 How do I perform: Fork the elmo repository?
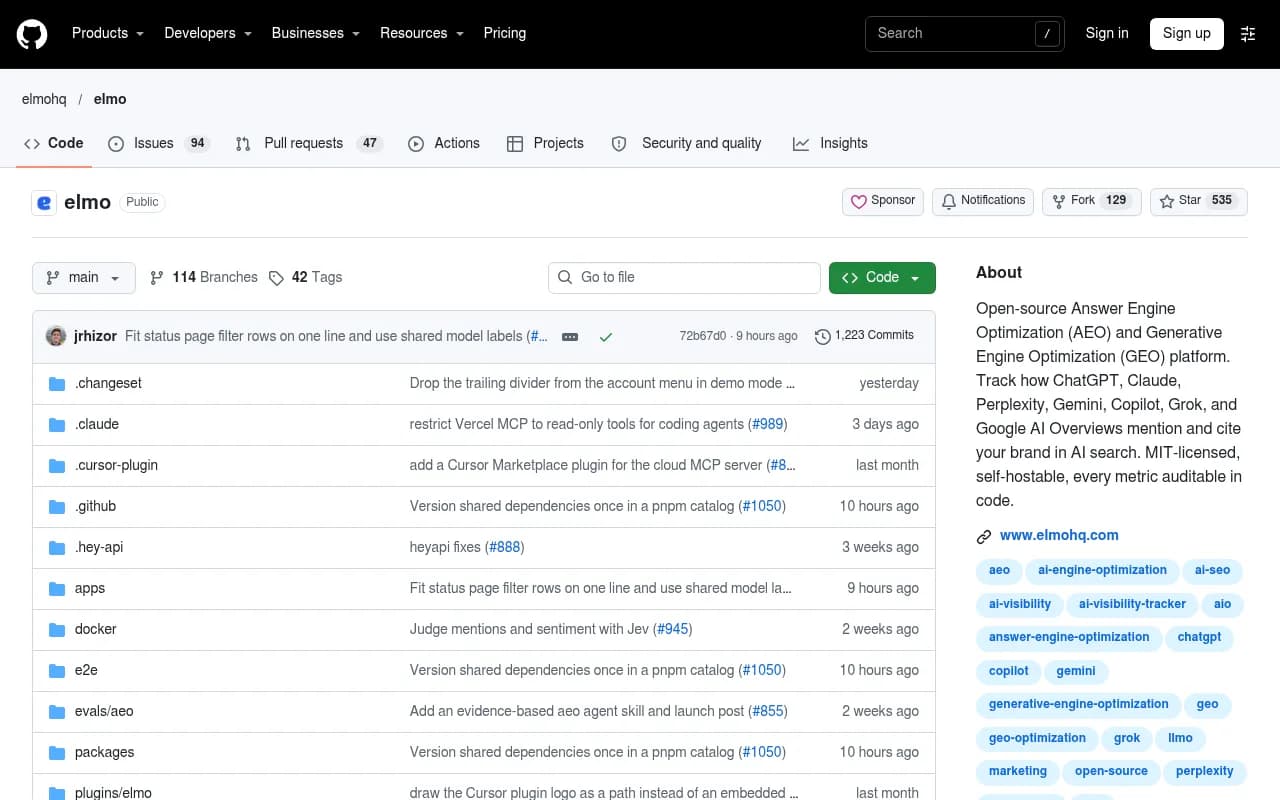(x=1092, y=201)
